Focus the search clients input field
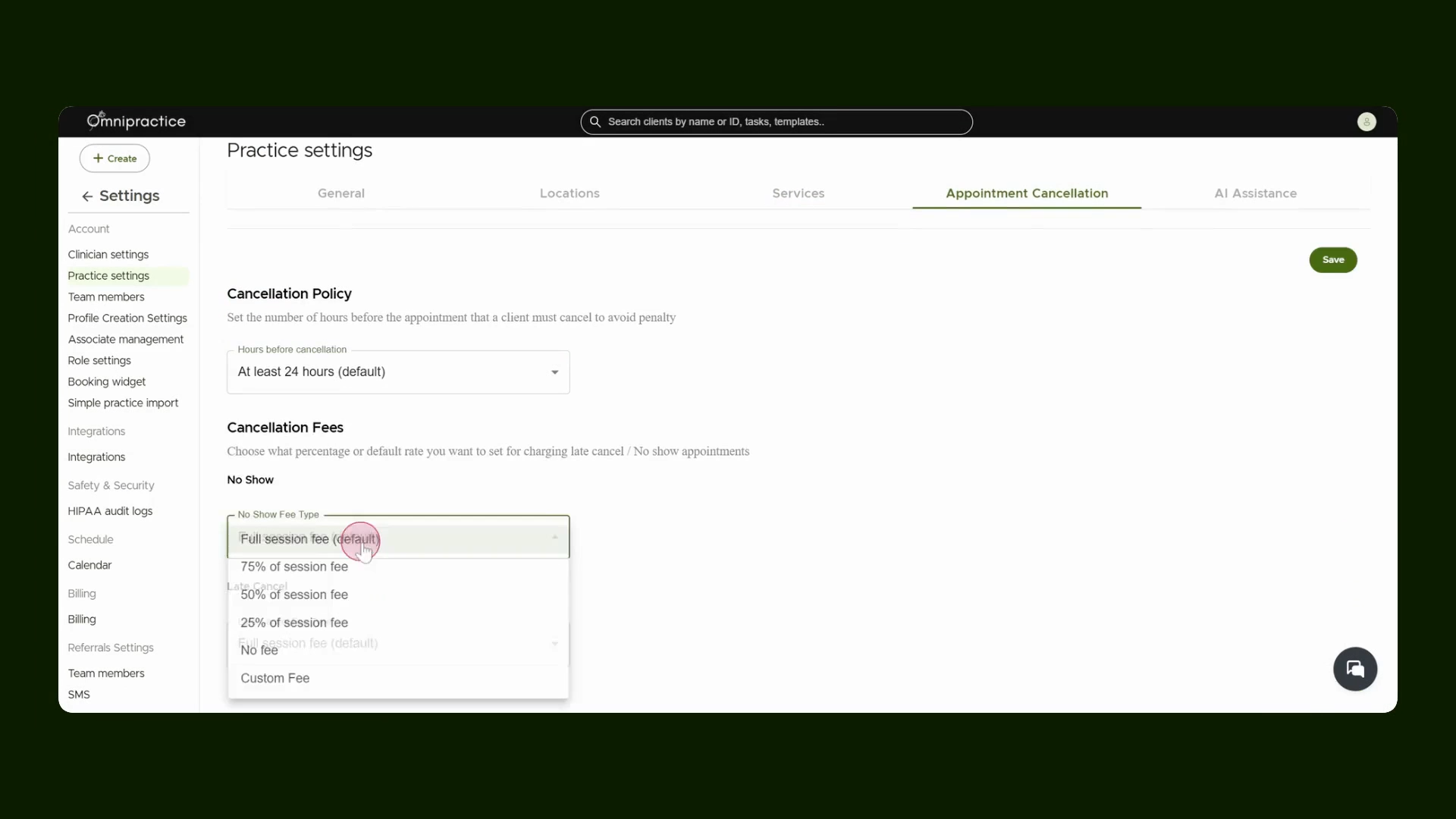 click(x=777, y=121)
